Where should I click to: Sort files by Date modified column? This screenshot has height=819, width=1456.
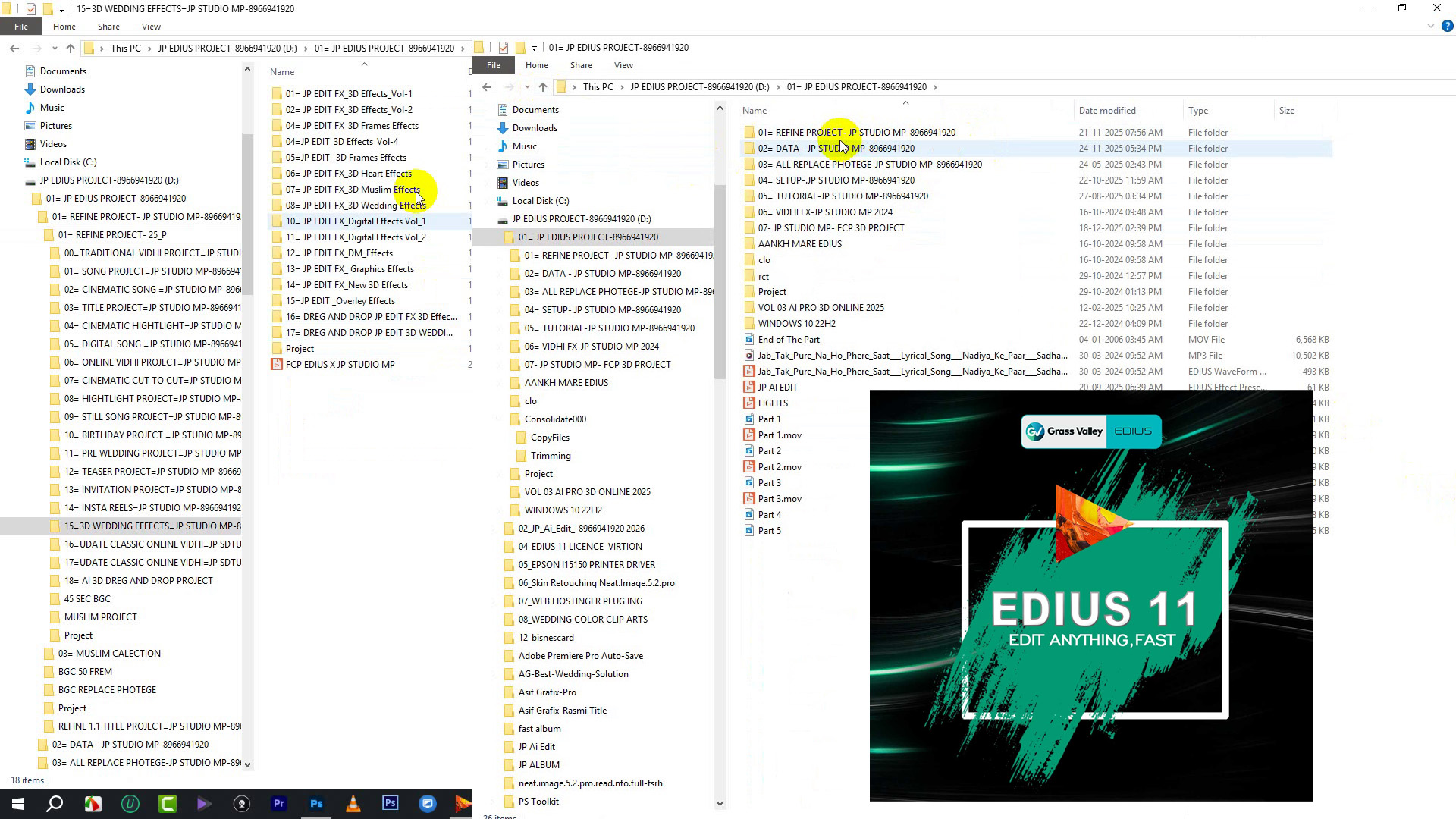tap(1106, 111)
